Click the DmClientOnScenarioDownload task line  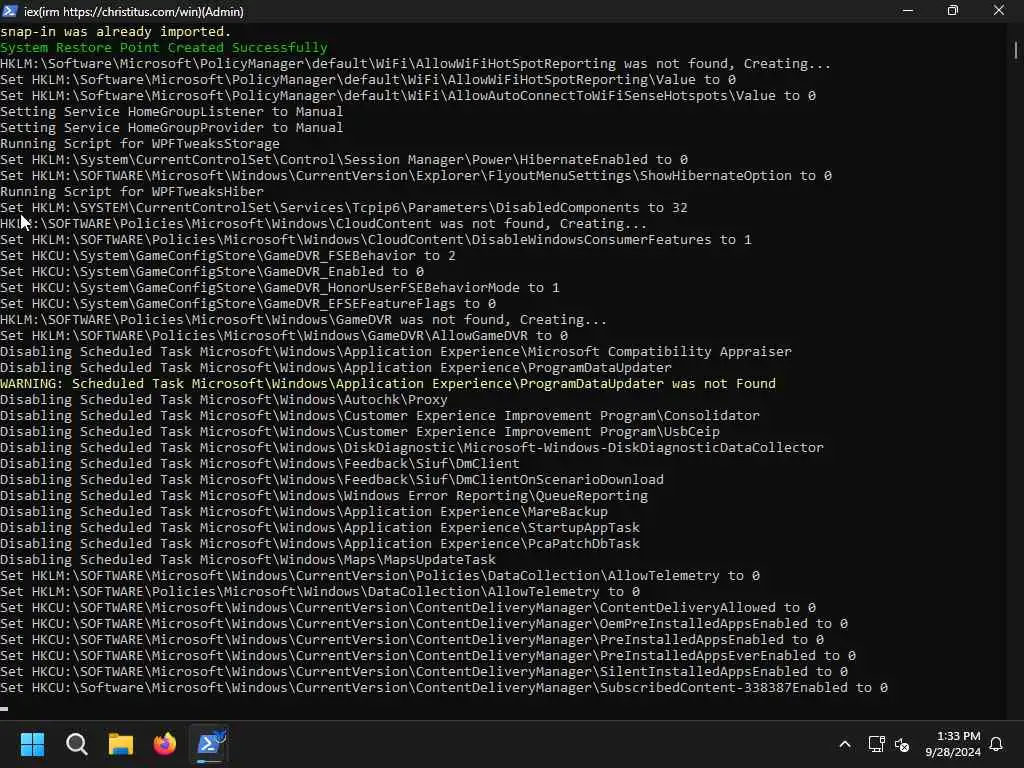tap(332, 479)
